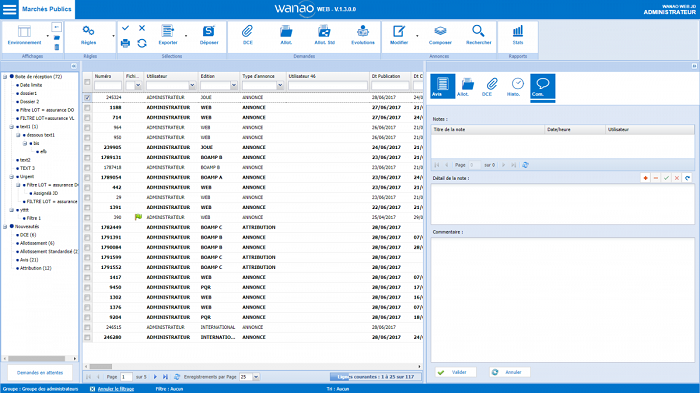Click the Allot. folder toolbar icon

286,35
